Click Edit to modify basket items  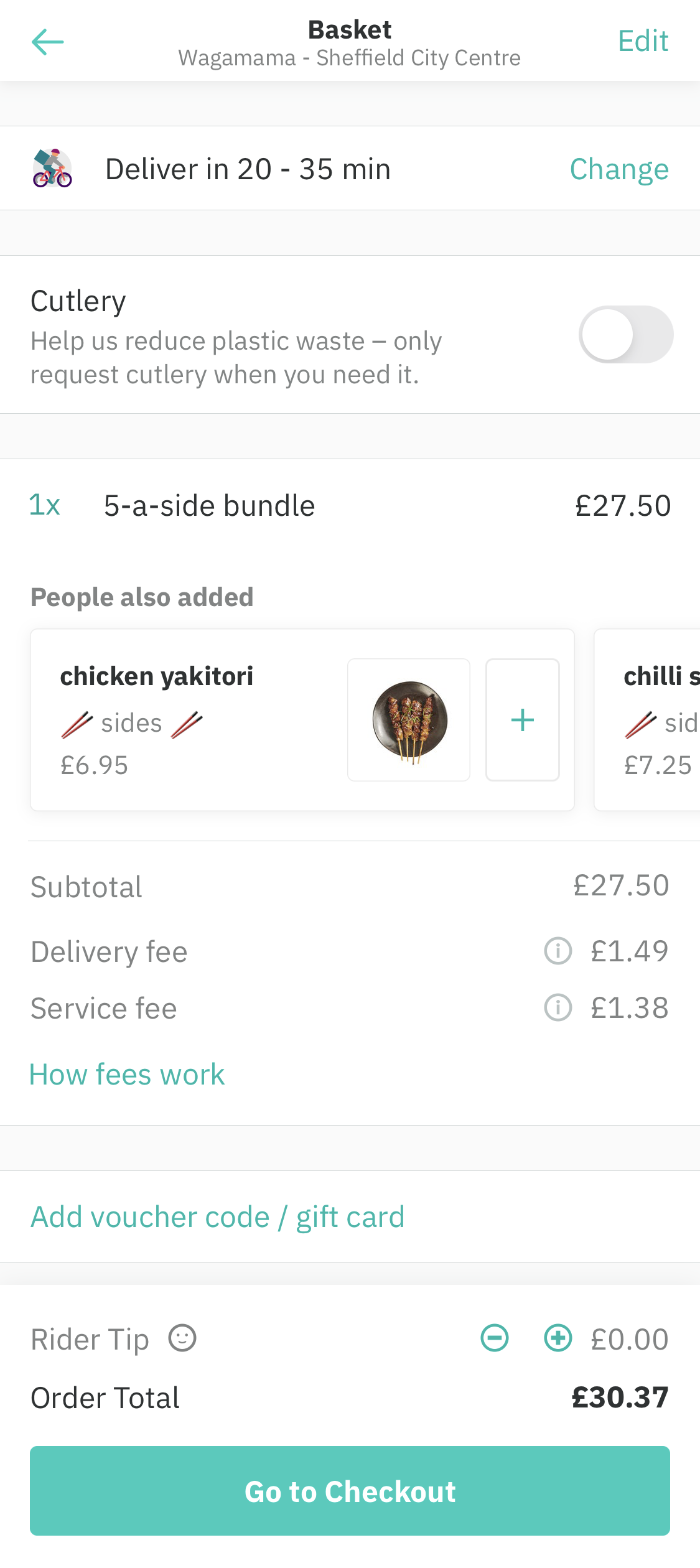pyautogui.click(x=643, y=41)
